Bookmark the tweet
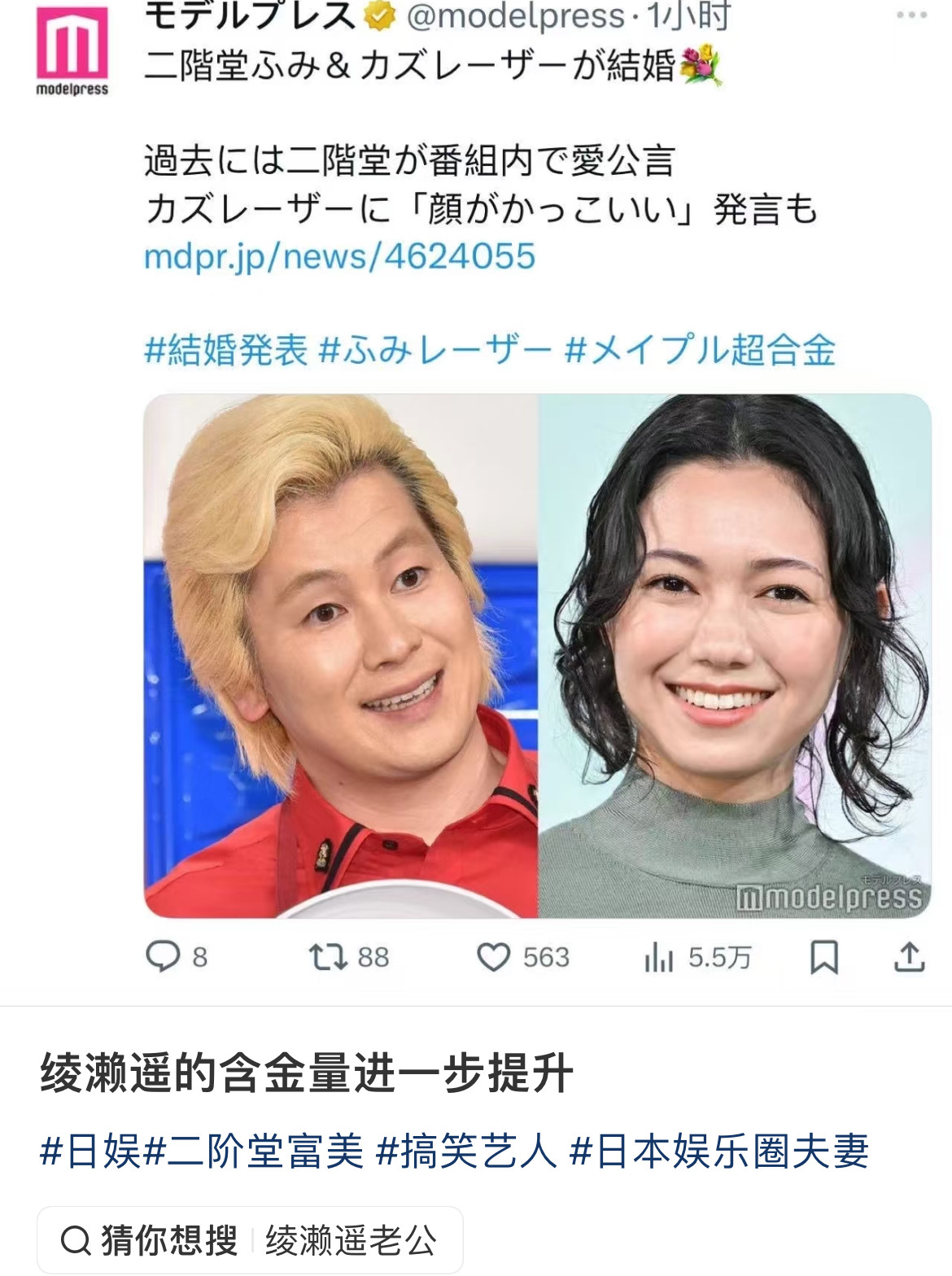Image resolution: width=952 pixels, height=1276 pixels. tap(823, 957)
